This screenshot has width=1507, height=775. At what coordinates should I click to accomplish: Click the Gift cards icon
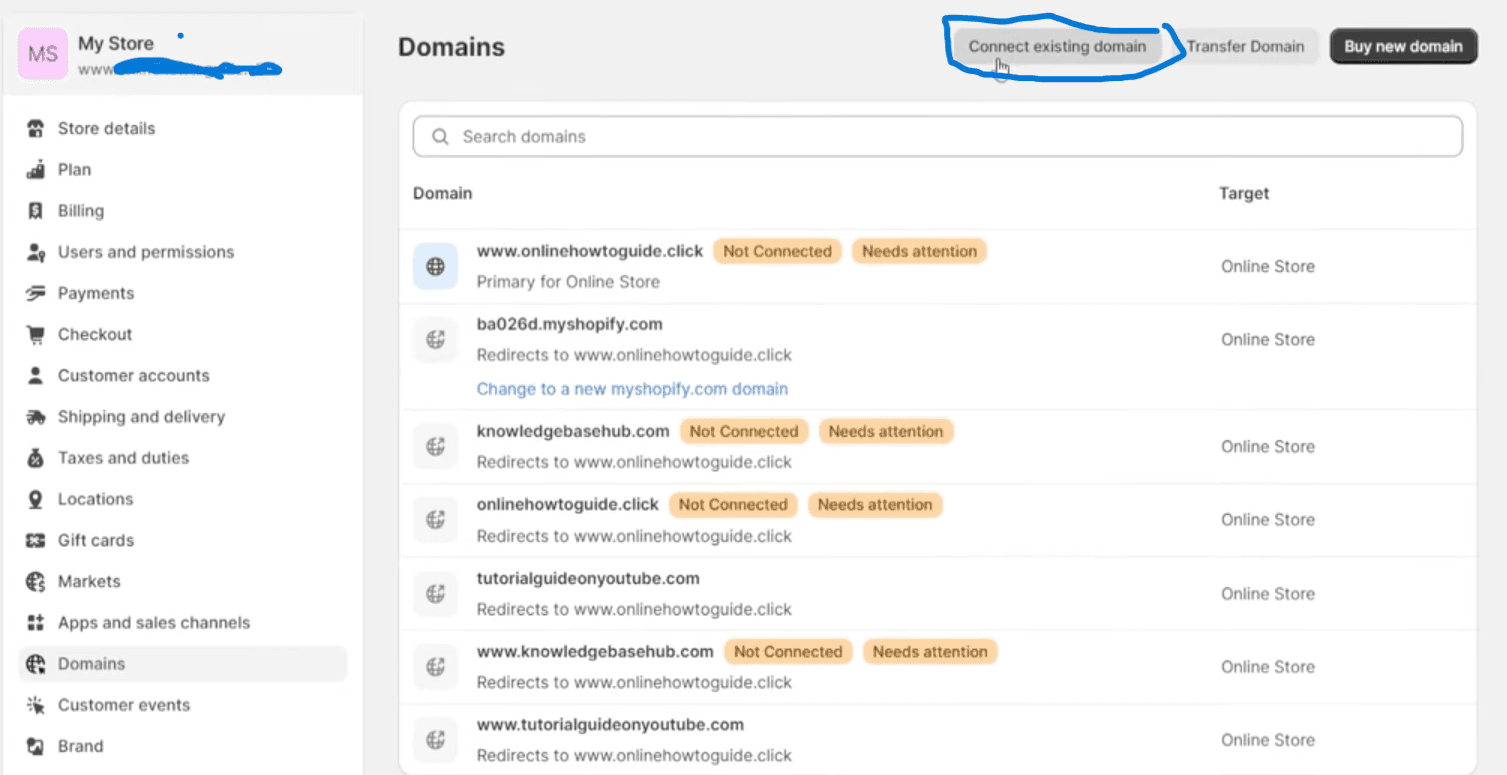pos(35,540)
